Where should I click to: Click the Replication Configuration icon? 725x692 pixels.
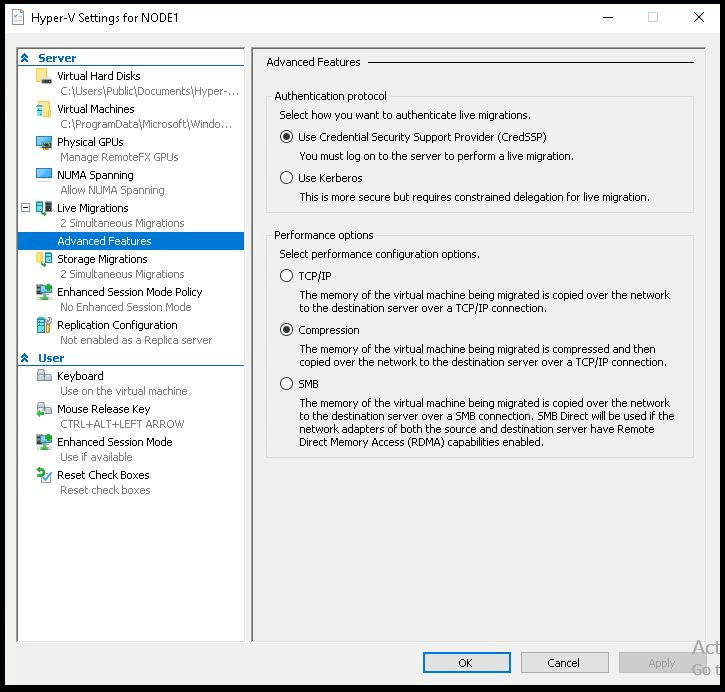(44, 325)
